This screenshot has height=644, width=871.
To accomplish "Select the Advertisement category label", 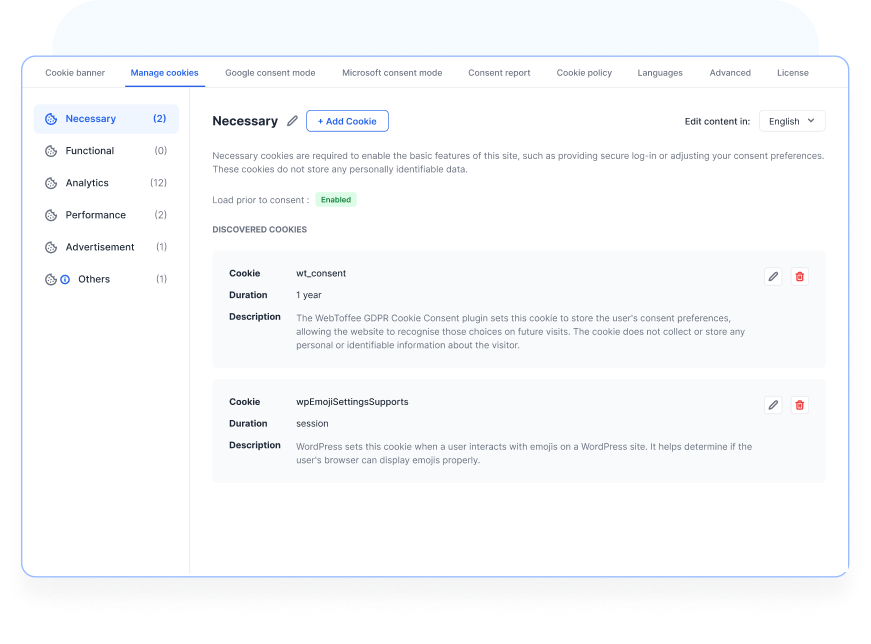I will pyautogui.click(x=100, y=247).
